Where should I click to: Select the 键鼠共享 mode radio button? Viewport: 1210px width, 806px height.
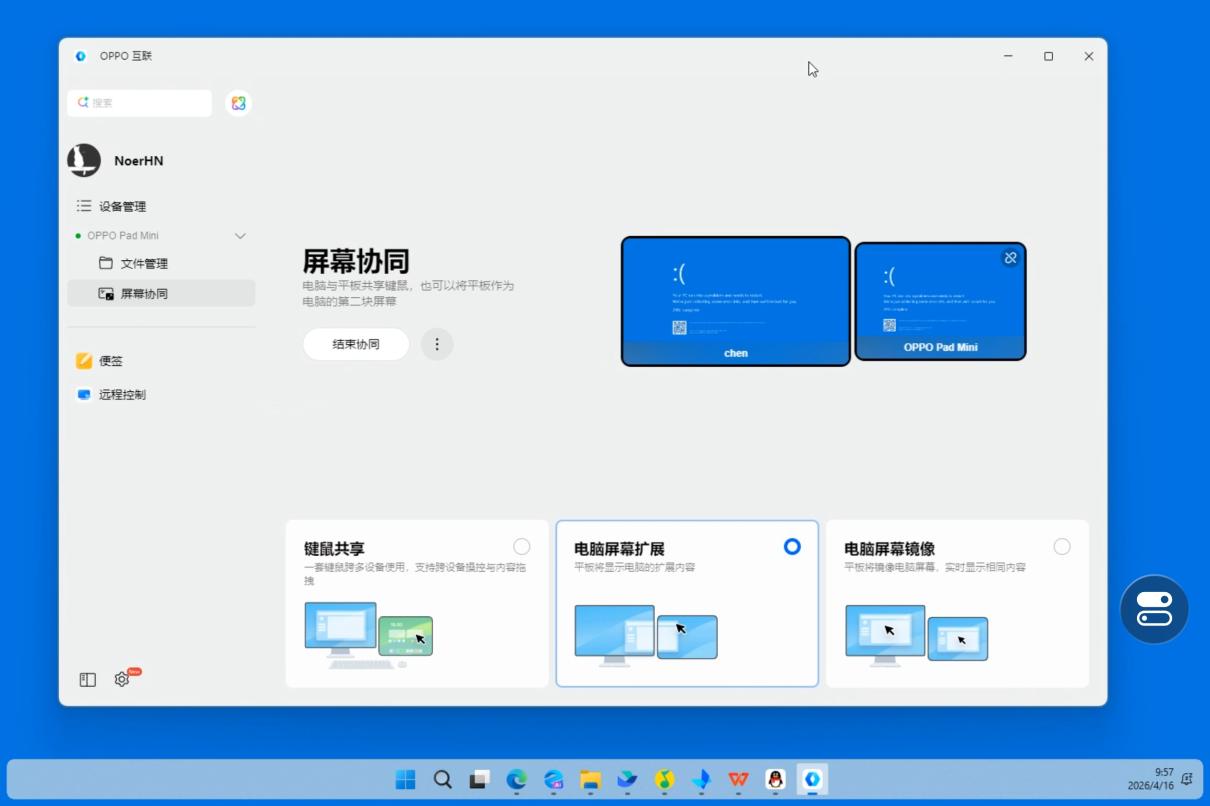point(521,547)
